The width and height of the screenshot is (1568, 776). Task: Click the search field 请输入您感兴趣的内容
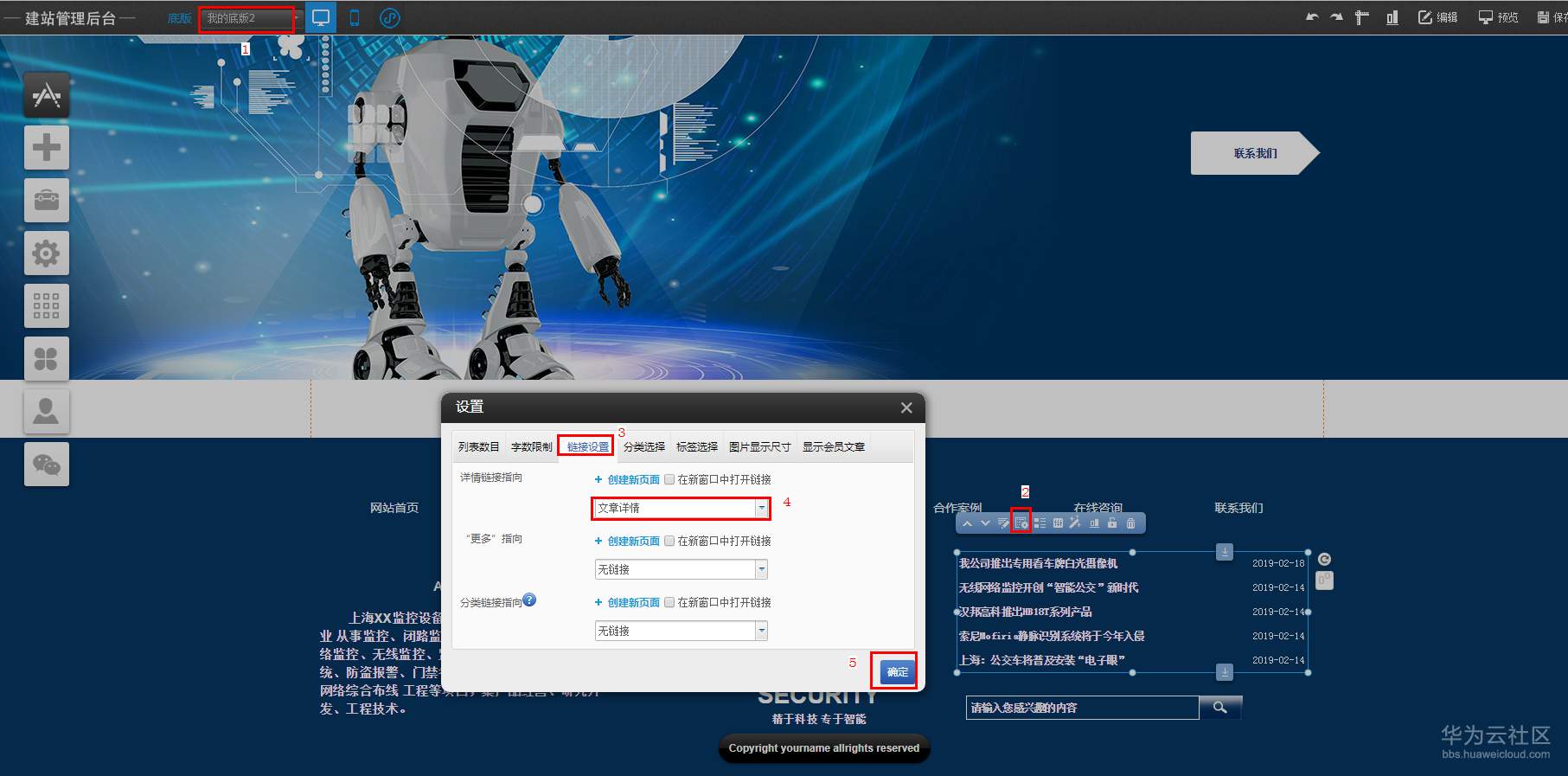click(1082, 708)
